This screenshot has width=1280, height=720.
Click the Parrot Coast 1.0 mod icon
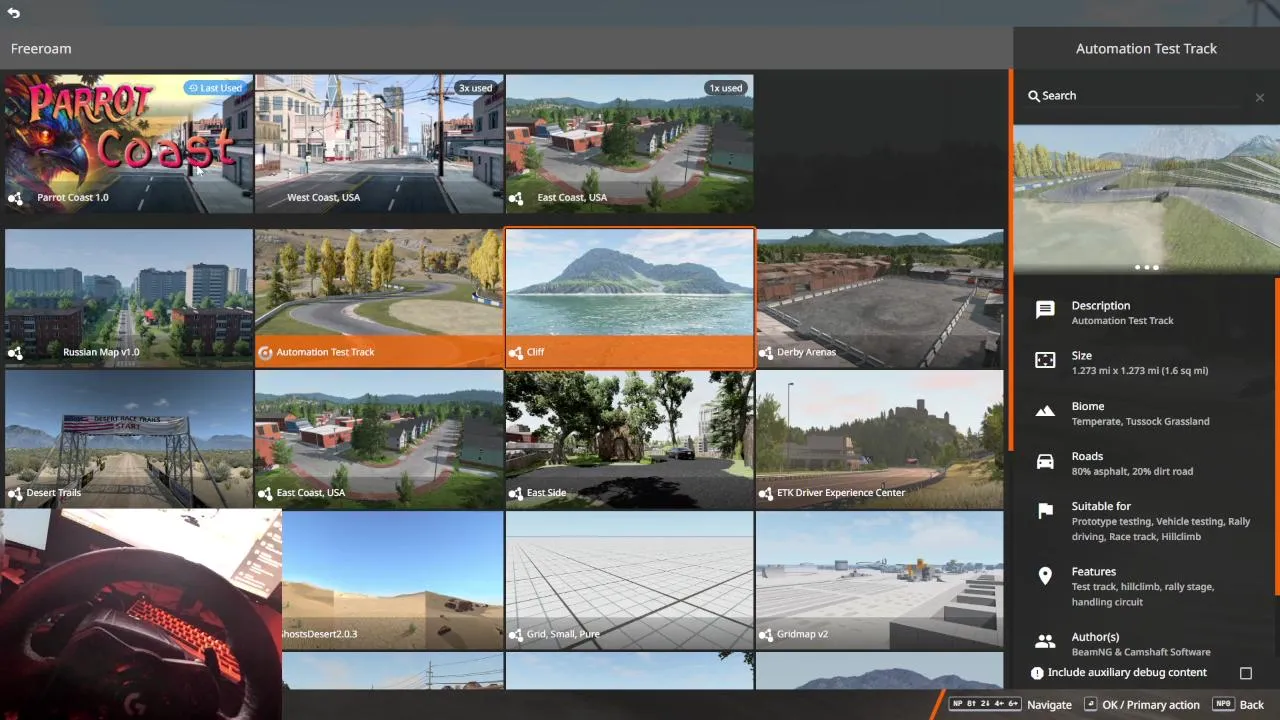point(15,198)
